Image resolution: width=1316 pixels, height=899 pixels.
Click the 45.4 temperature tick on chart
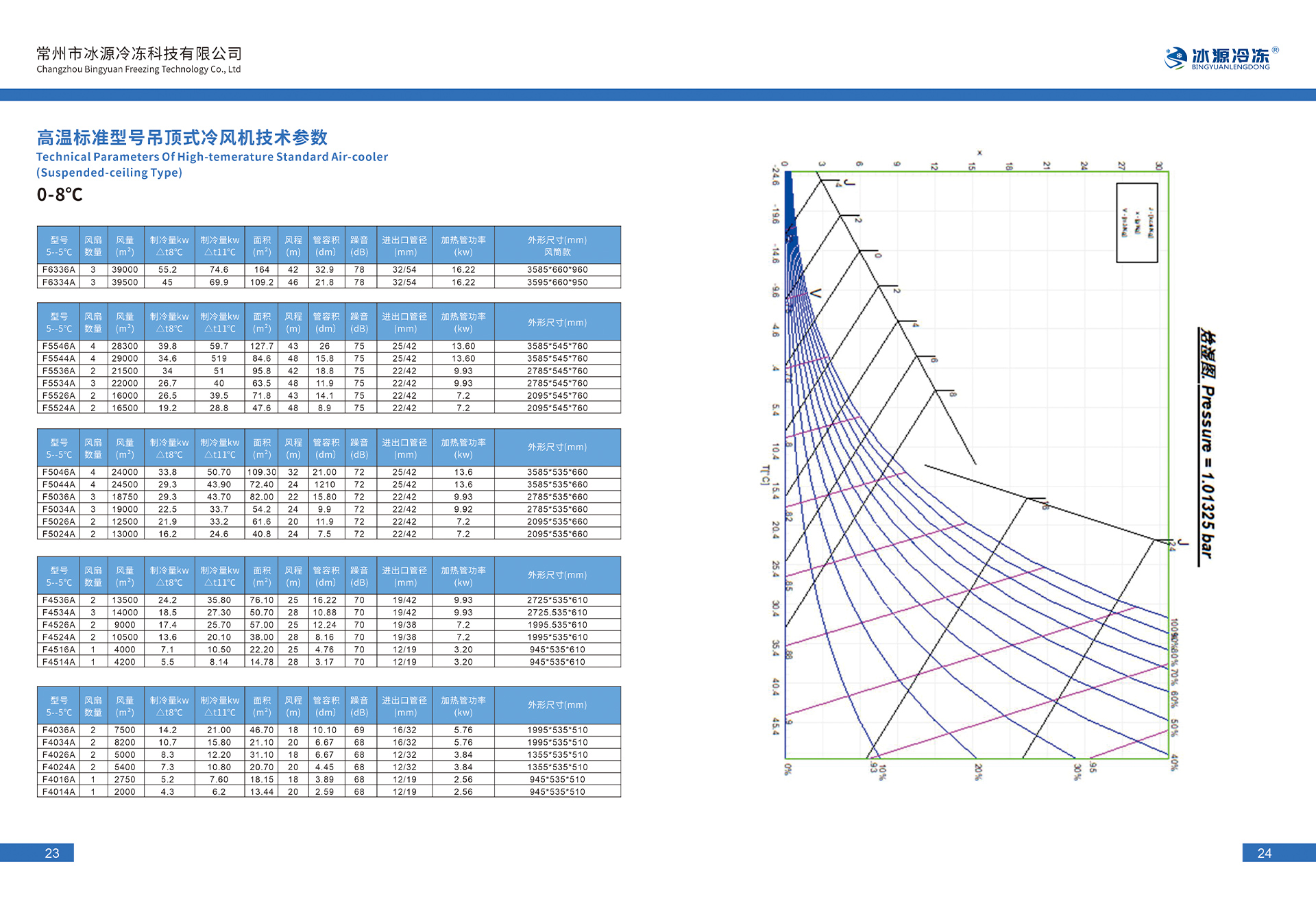click(775, 726)
